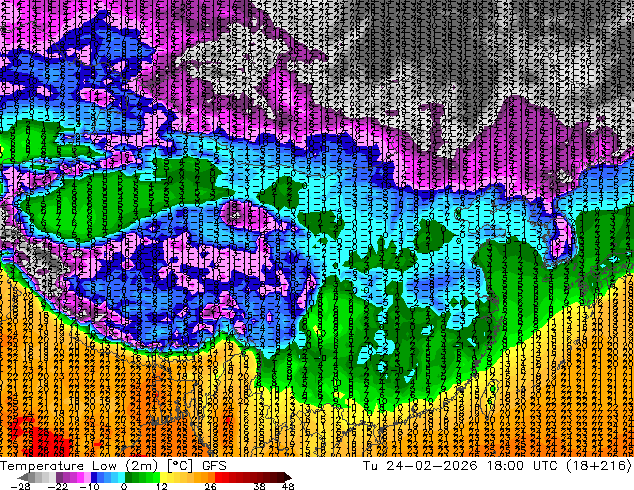The width and height of the screenshot is (634, 490).
Task: Click the 'Tu 24-02-2026' date text
Action: pyautogui.click(x=420, y=466)
